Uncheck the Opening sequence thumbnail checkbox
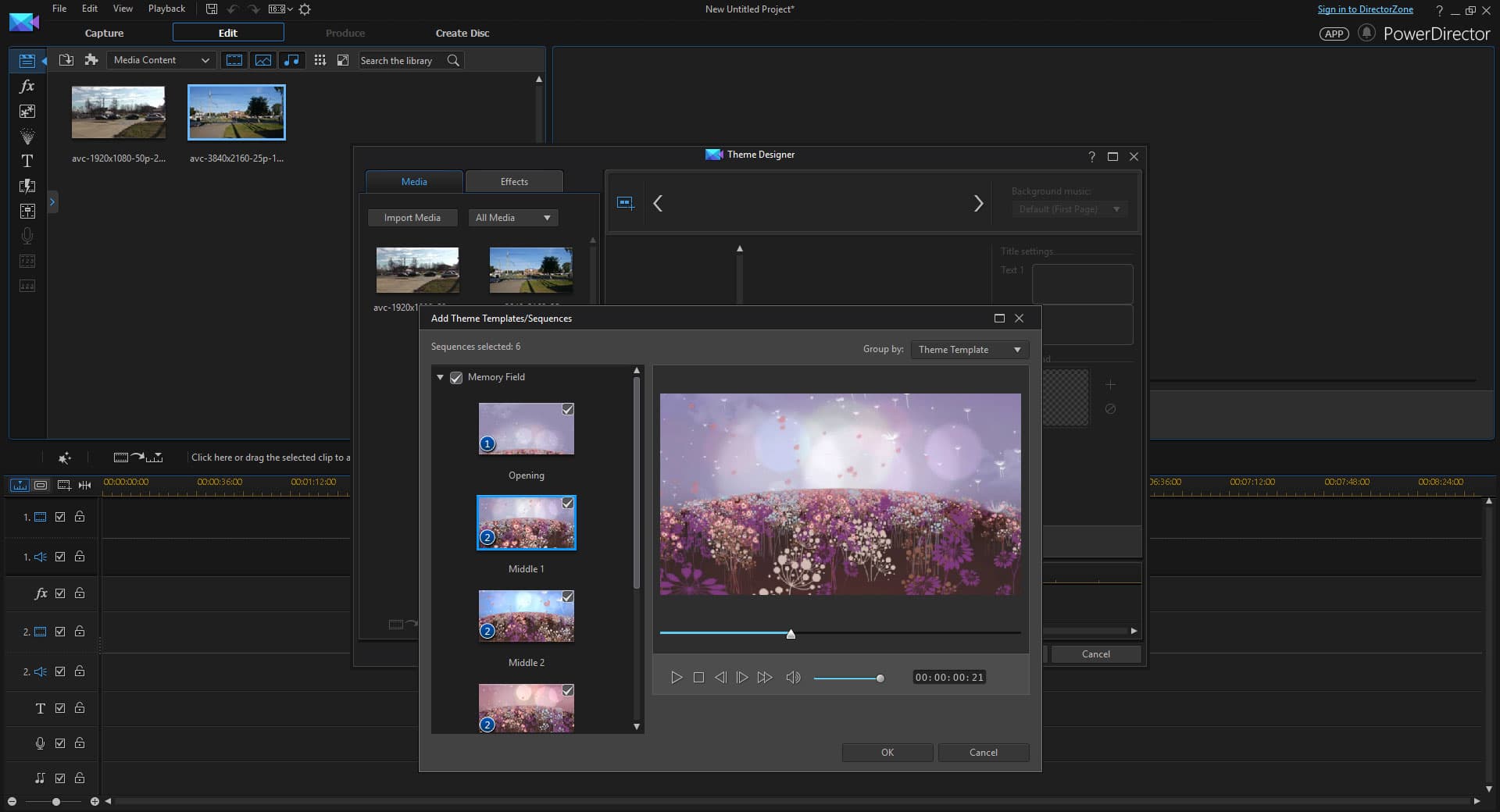 568,410
